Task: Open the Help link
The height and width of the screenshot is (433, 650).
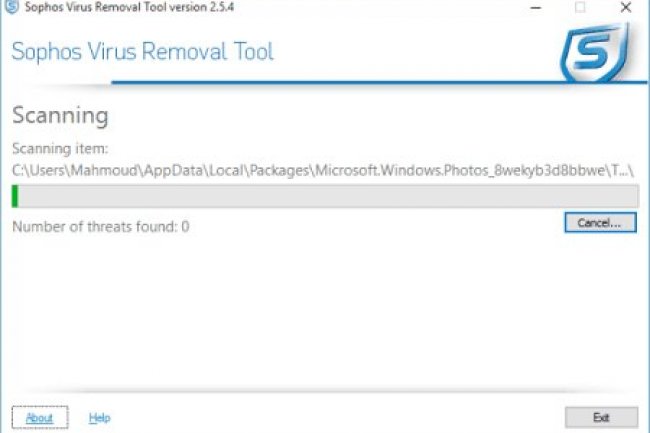Action: coord(99,418)
